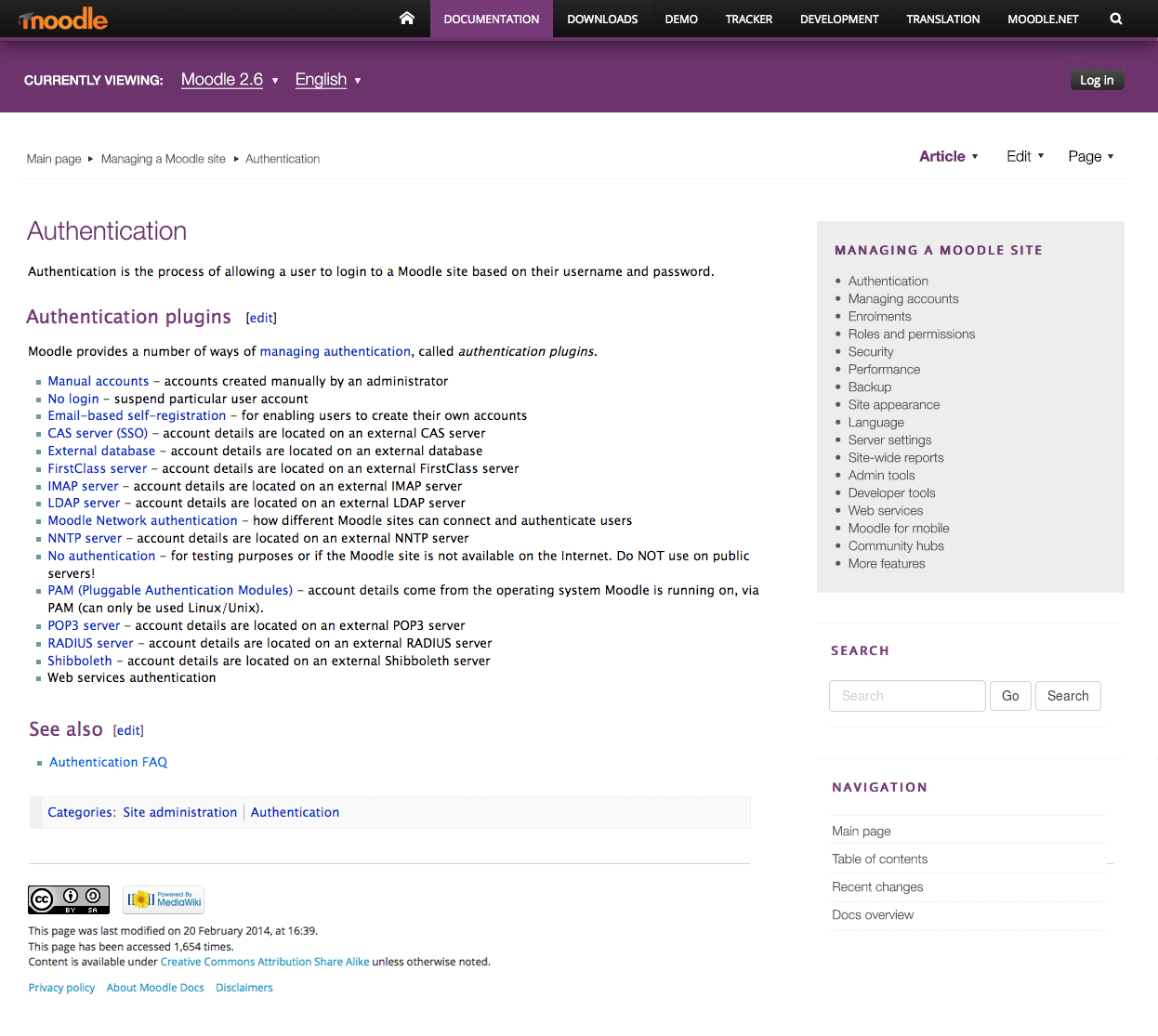The height and width of the screenshot is (1036, 1158).
Task: Open Creative Commons Attribution Share Alike link
Action: coord(265,962)
